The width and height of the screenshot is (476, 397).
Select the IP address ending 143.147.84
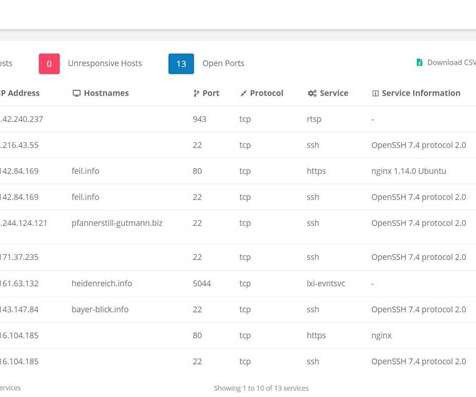pos(19,309)
